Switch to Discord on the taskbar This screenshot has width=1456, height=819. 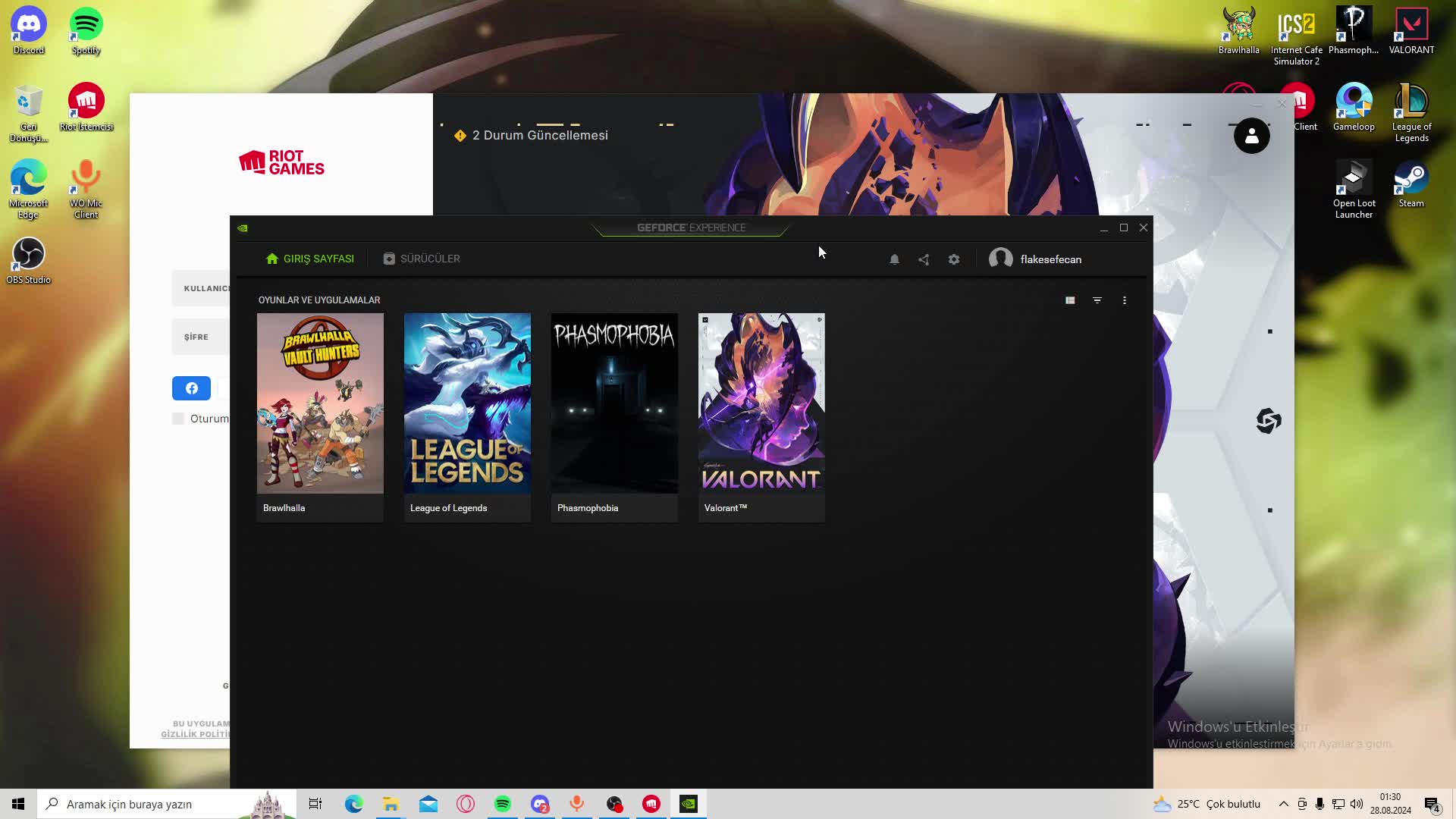click(539, 804)
